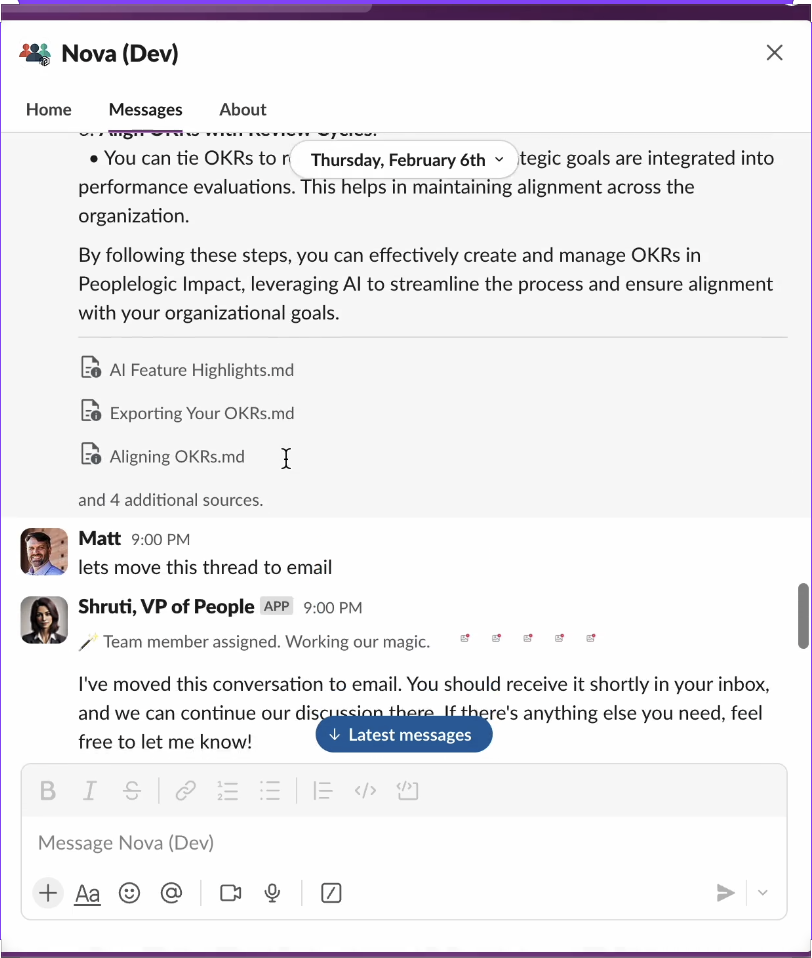This screenshot has width=812, height=958.
Task: Open the Thursday, February 6th date dropdown
Action: (x=404, y=160)
